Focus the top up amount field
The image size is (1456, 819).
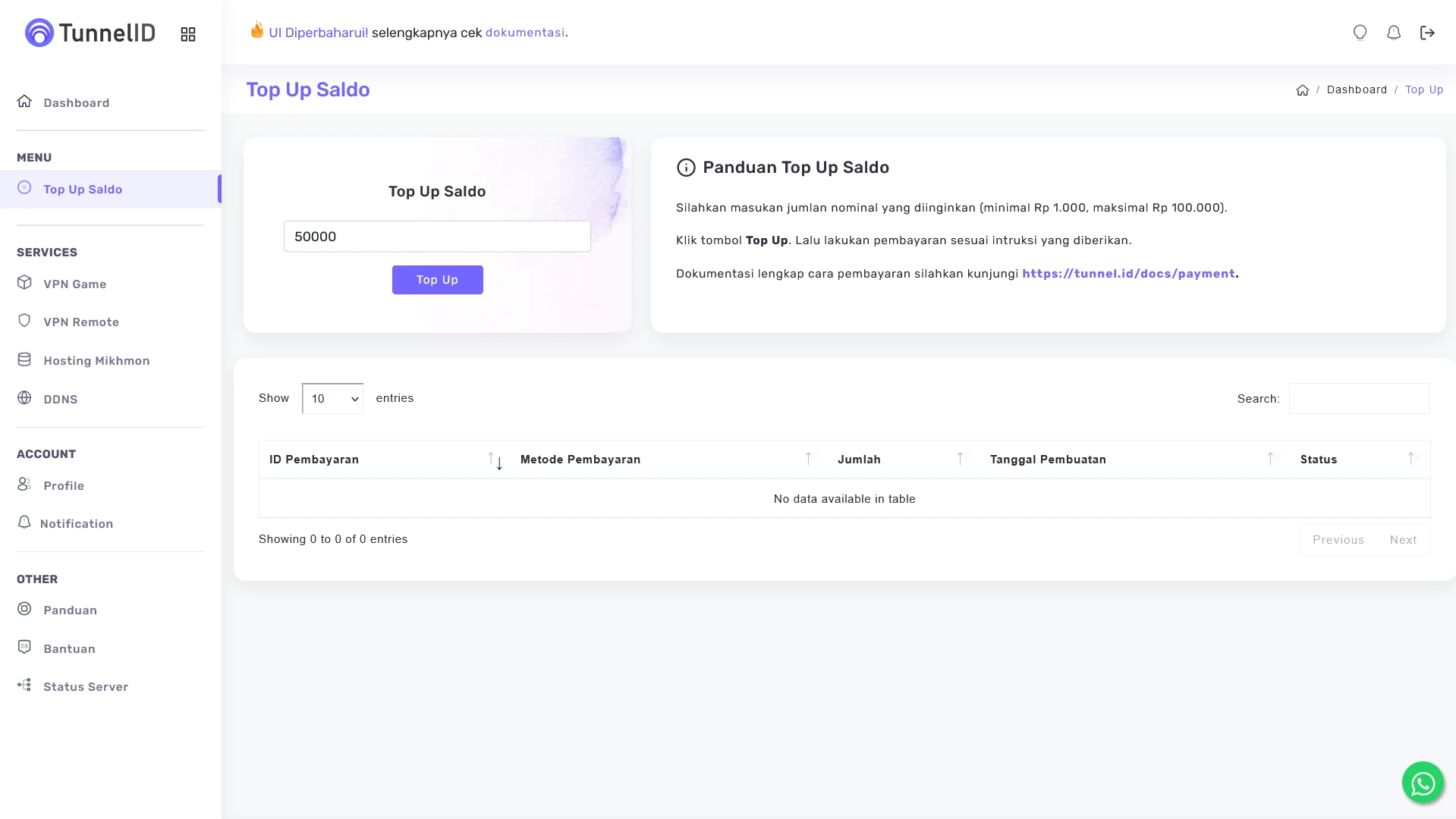pos(437,237)
